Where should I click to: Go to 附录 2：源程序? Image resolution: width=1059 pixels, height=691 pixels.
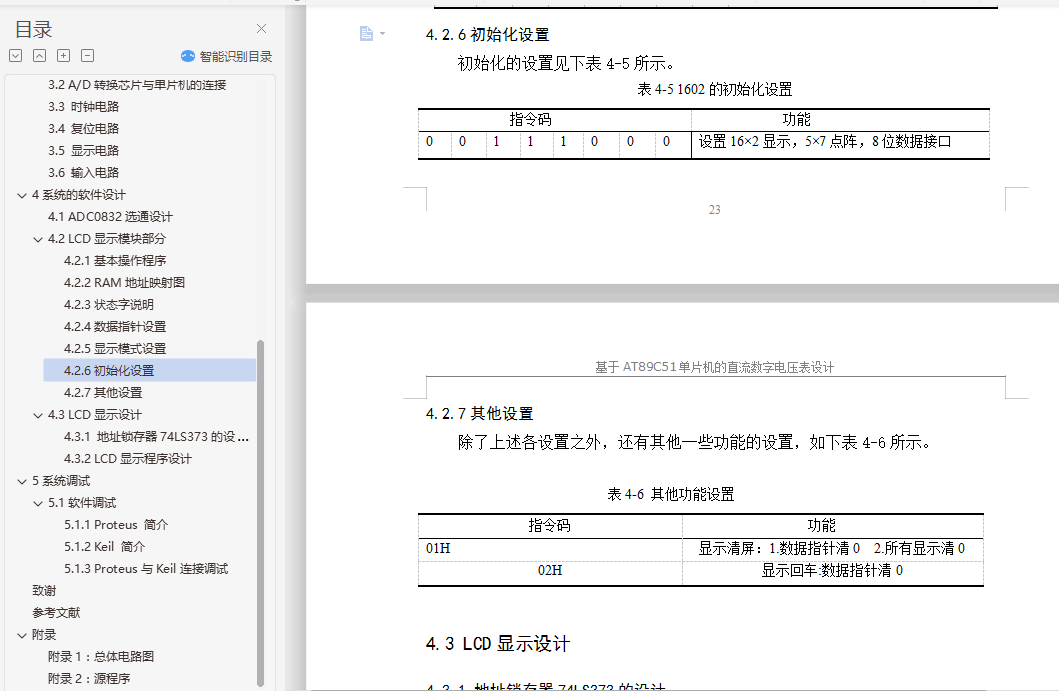(88, 679)
